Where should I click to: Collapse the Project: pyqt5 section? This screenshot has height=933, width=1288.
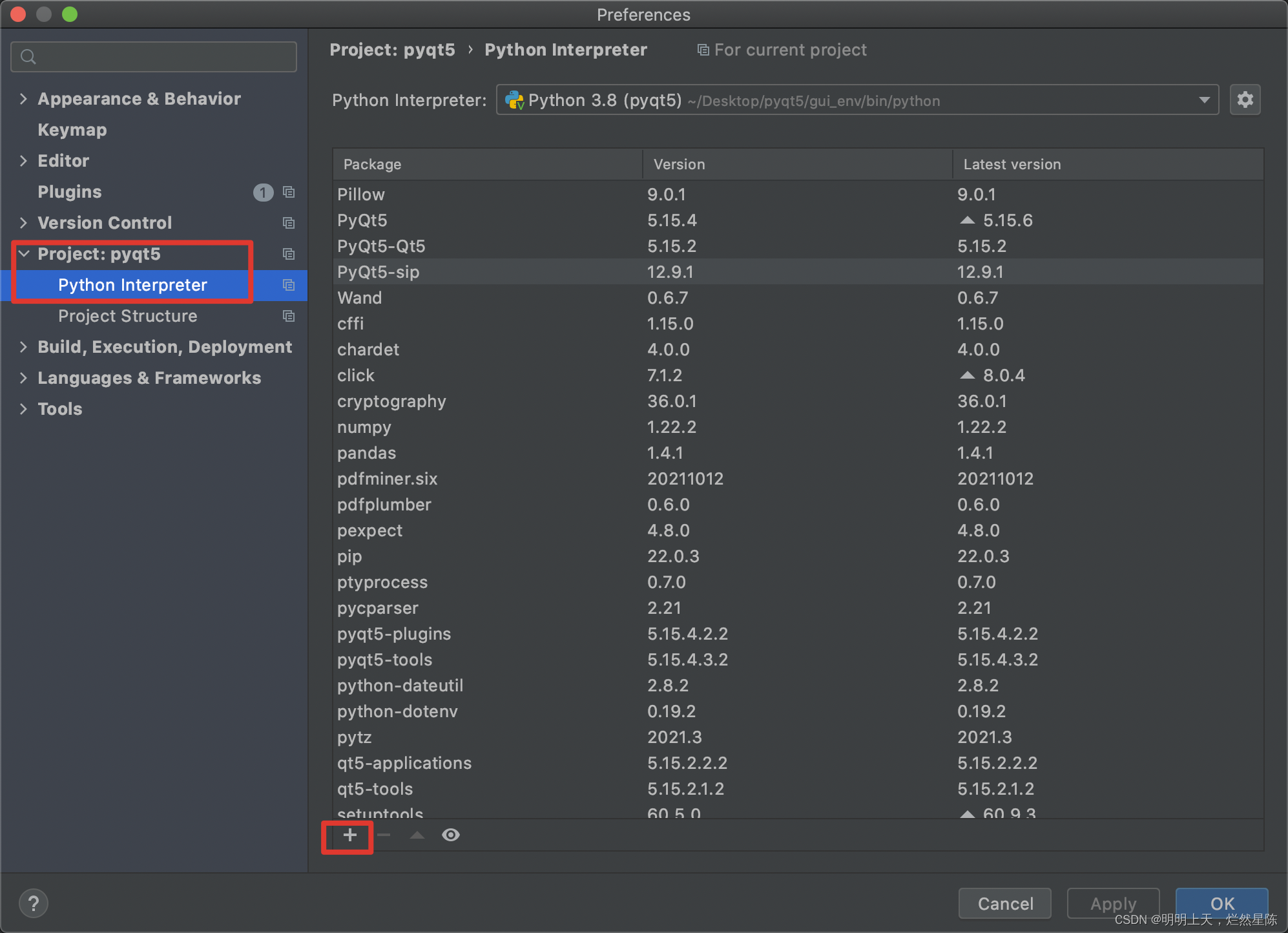coord(23,254)
